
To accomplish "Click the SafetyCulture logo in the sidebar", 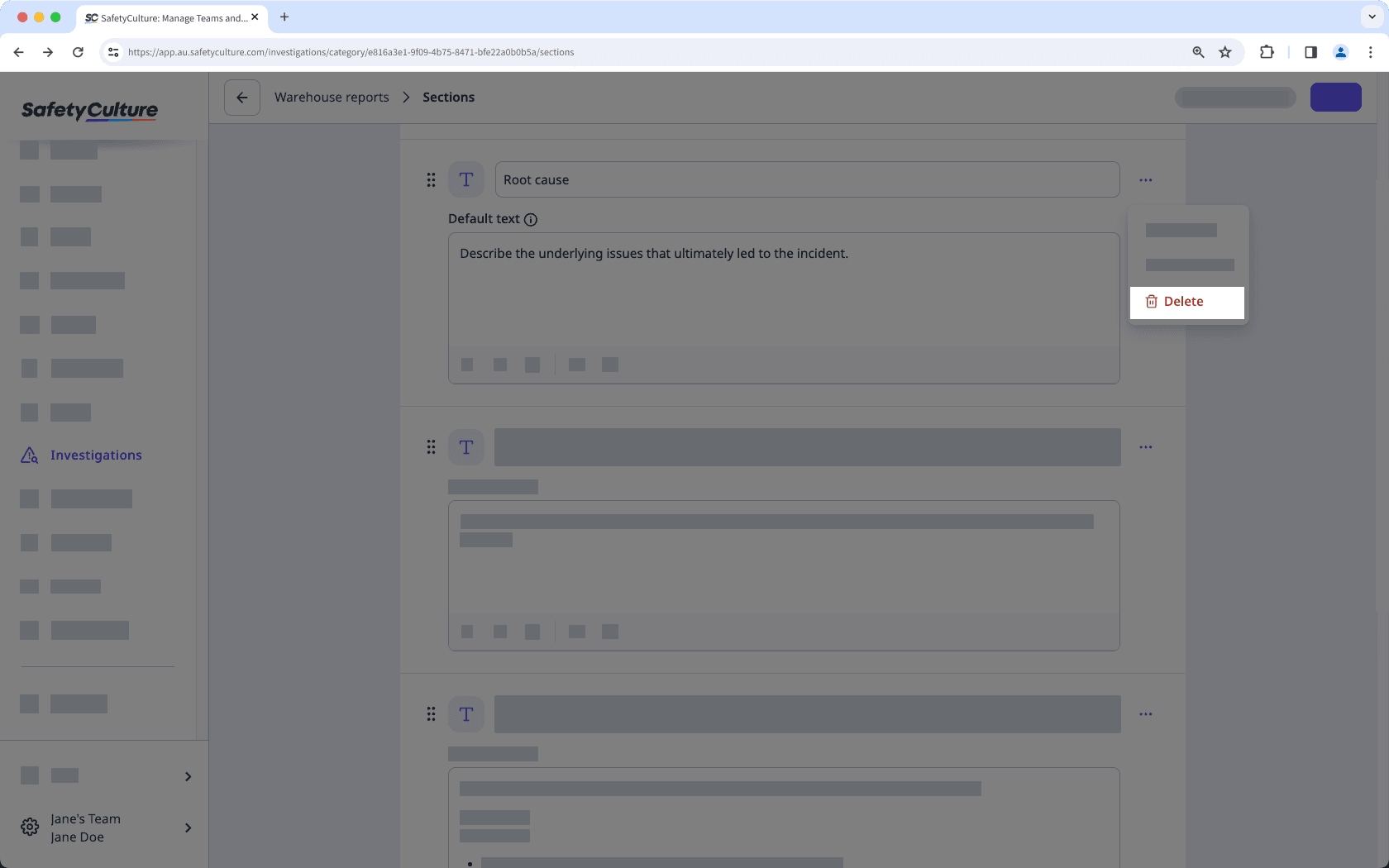I will pyautogui.click(x=90, y=111).
